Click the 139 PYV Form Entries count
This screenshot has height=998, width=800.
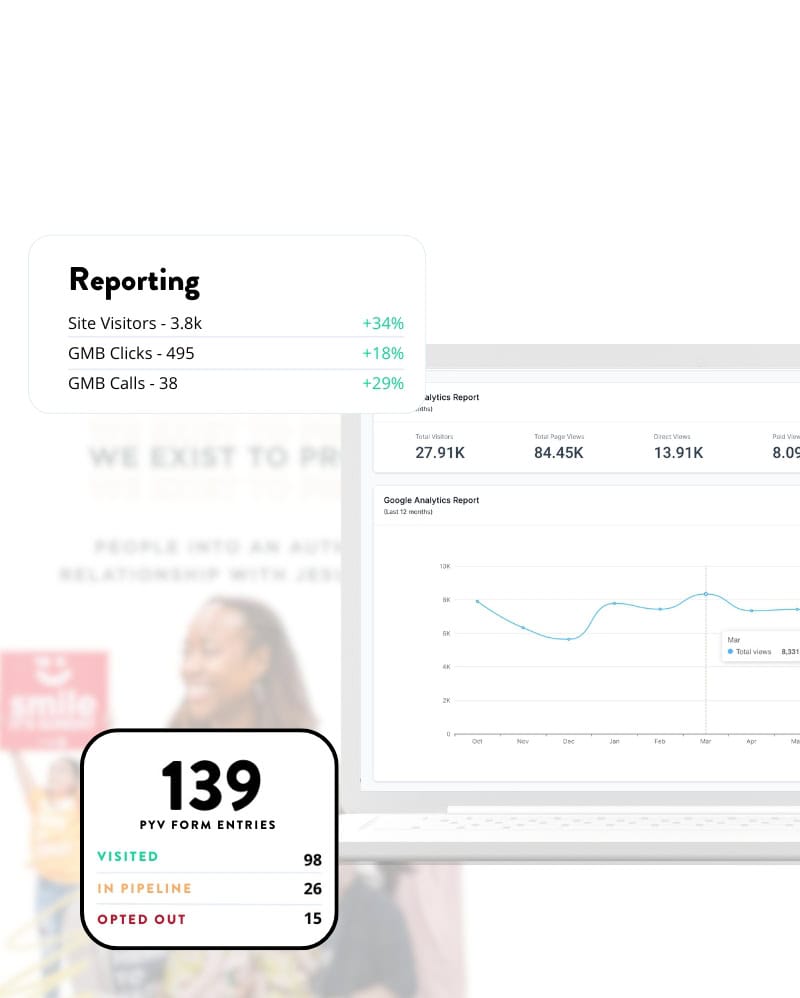click(x=208, y=787)
